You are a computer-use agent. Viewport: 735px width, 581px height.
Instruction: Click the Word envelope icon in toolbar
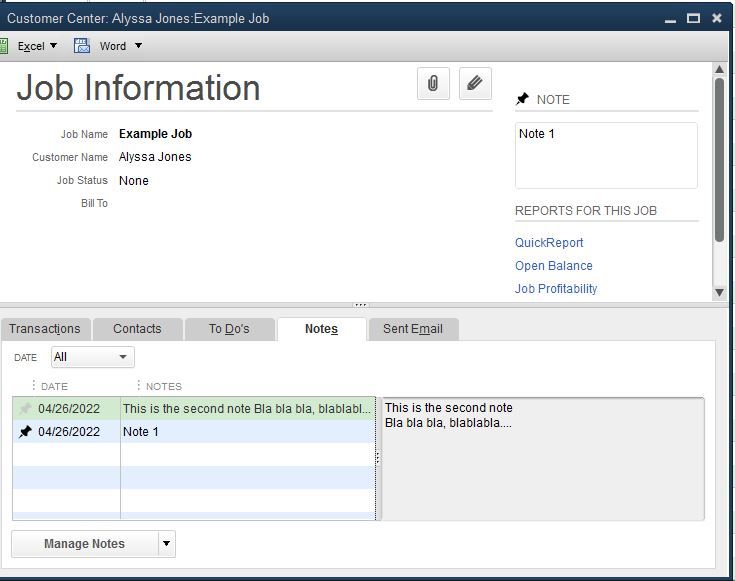coord(82,46)
